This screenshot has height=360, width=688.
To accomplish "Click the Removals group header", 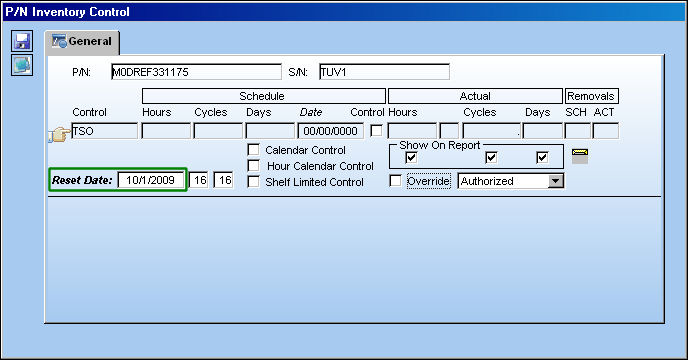I will pyautogui.click(x=591, y=96).
